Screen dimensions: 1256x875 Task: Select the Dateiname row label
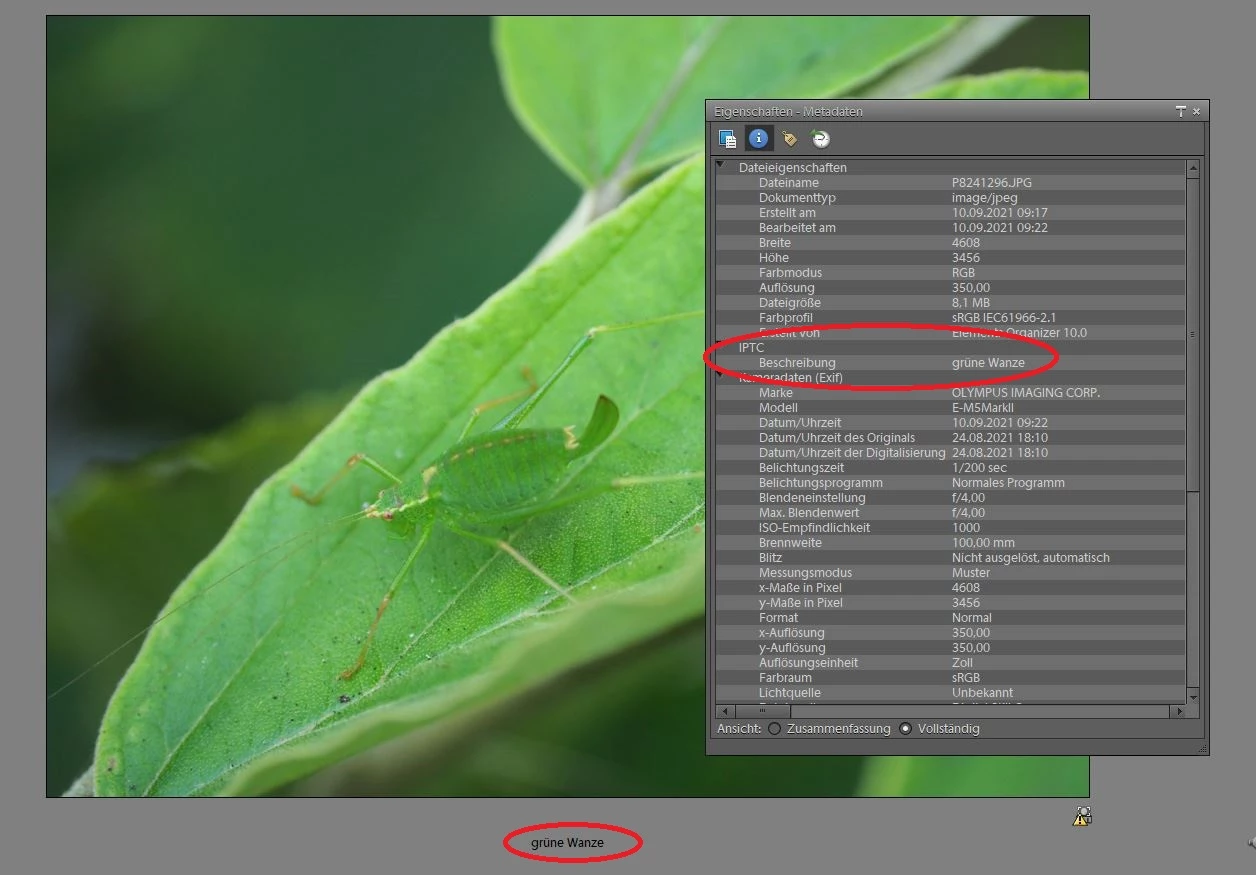click(788, 182)
